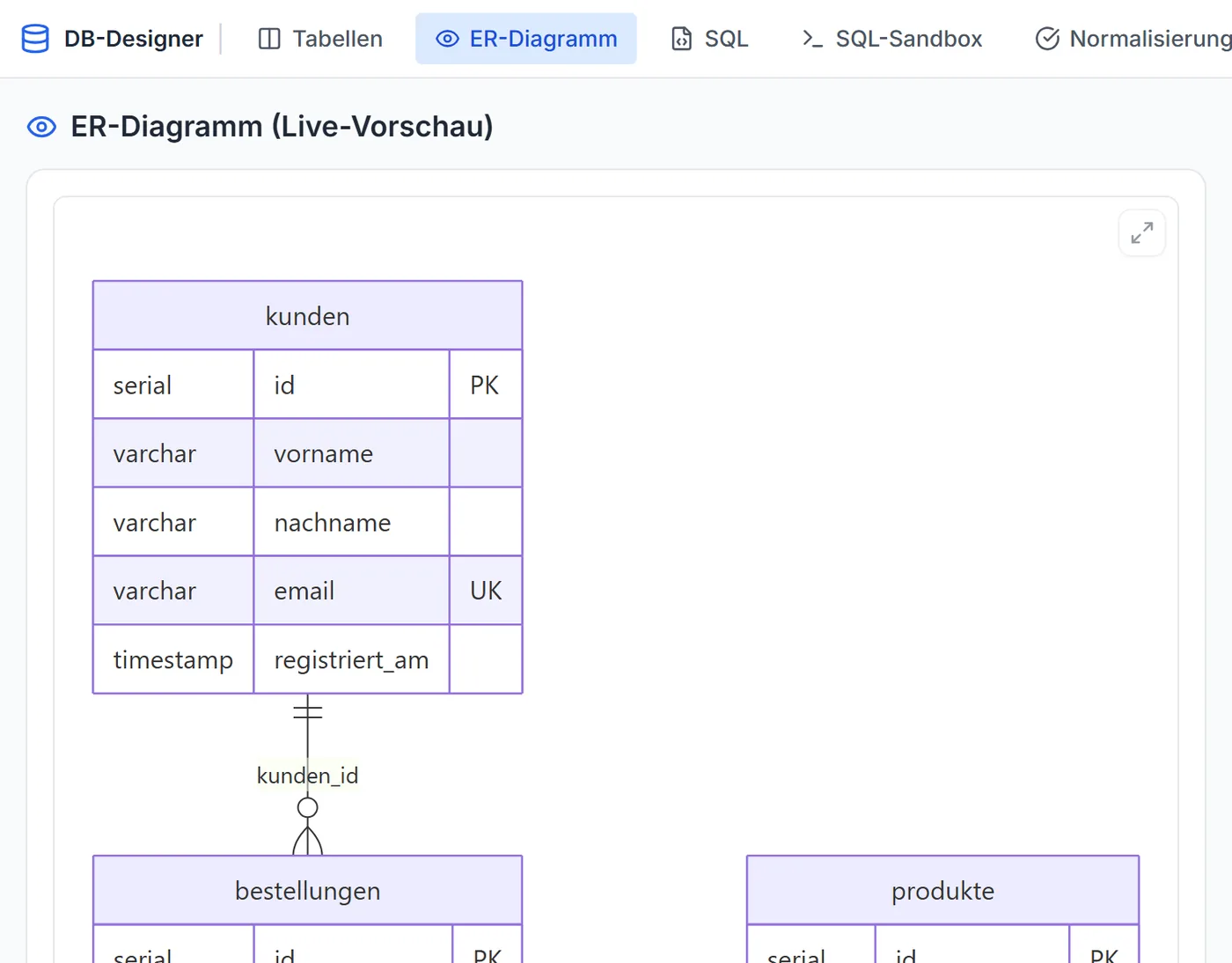The height and width of the screenshot is (963, 1232).
Task: Select the registriert_am column
Action: pyautogui.click(x=352, y=659)
